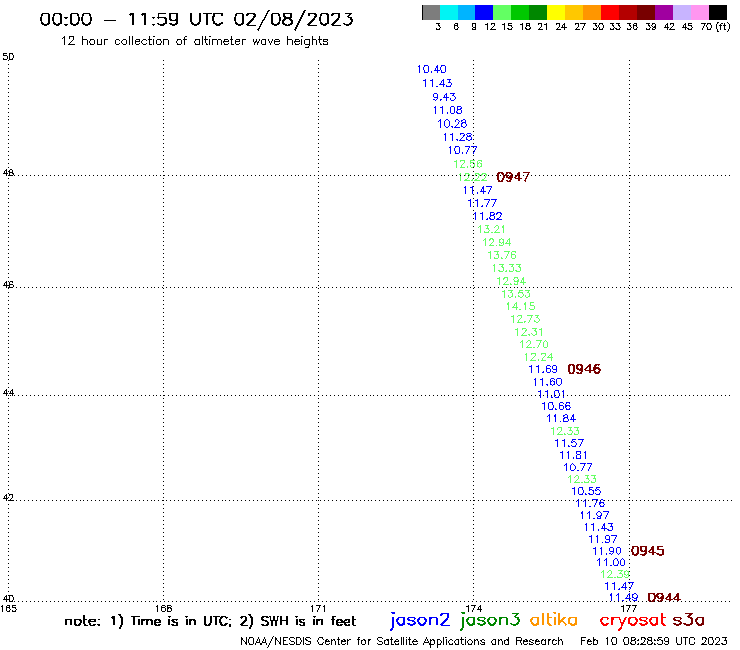The height and width of the screenshot is (650, 740).
Task: Click the 11.00 wave height value
Action: [x=611, y=563]
